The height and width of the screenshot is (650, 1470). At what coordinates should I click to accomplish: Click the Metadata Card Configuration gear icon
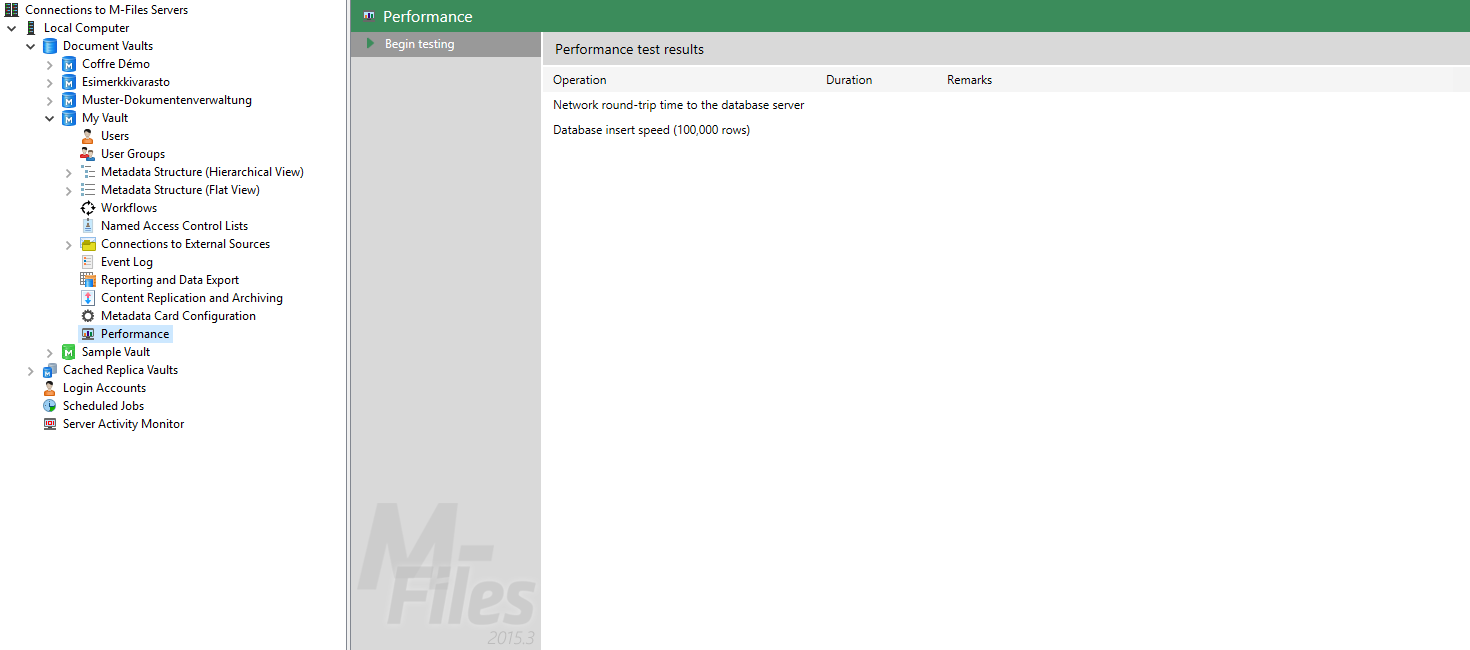tap(88, 316)
